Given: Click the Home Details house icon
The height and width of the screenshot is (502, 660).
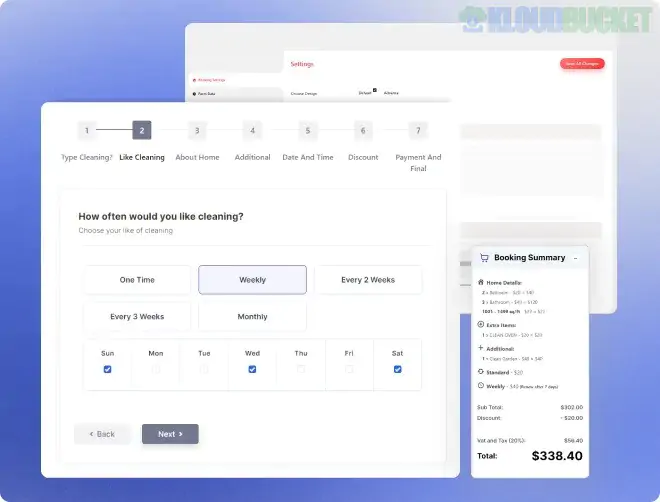Looking at the screenshot, I should tap(481, 282).
